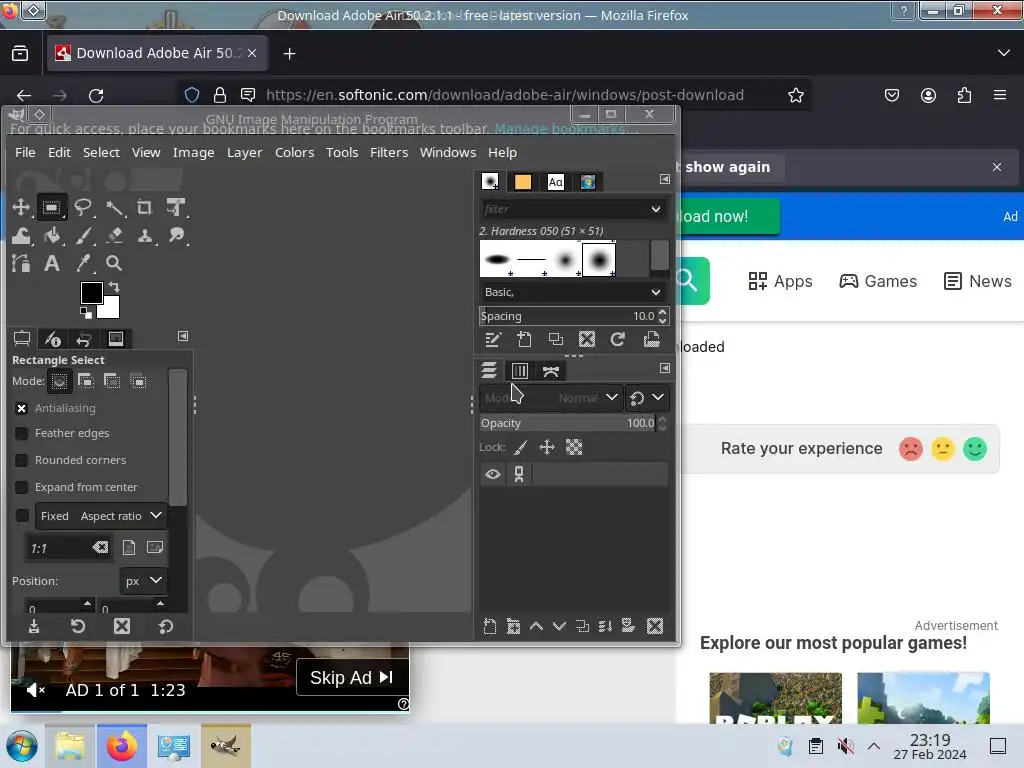Image resolution: width=1024 pixels, height=768 pixels.
Task: Open the layers dock configure menu arrow
Action: pos(665,368)
